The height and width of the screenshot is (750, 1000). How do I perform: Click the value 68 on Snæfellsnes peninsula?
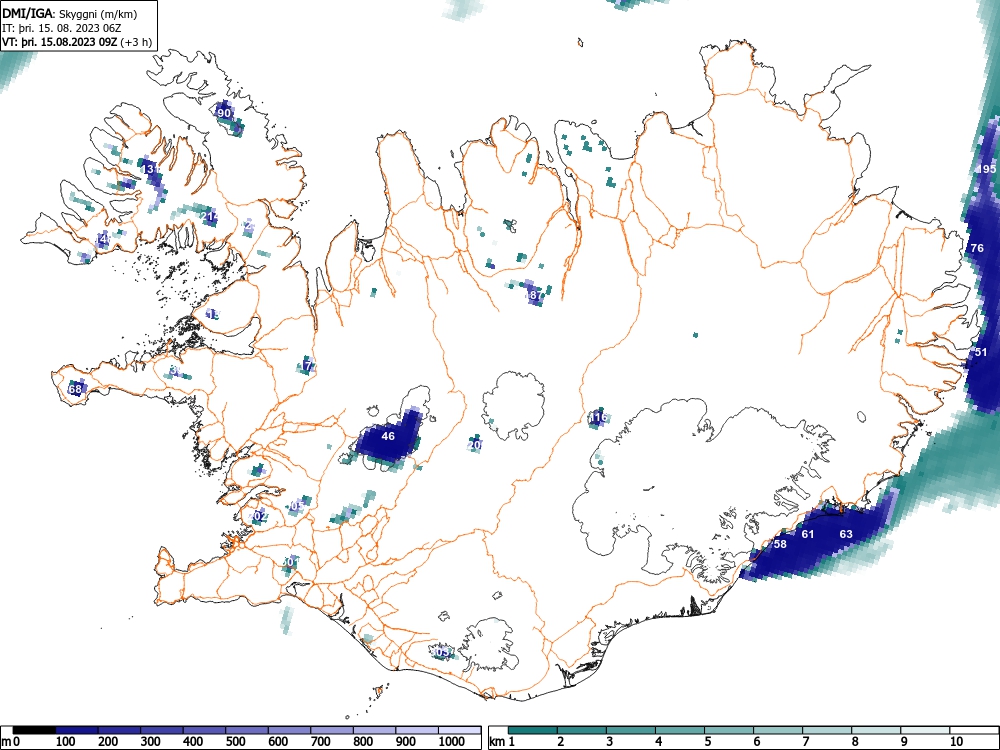click(75, 389)
